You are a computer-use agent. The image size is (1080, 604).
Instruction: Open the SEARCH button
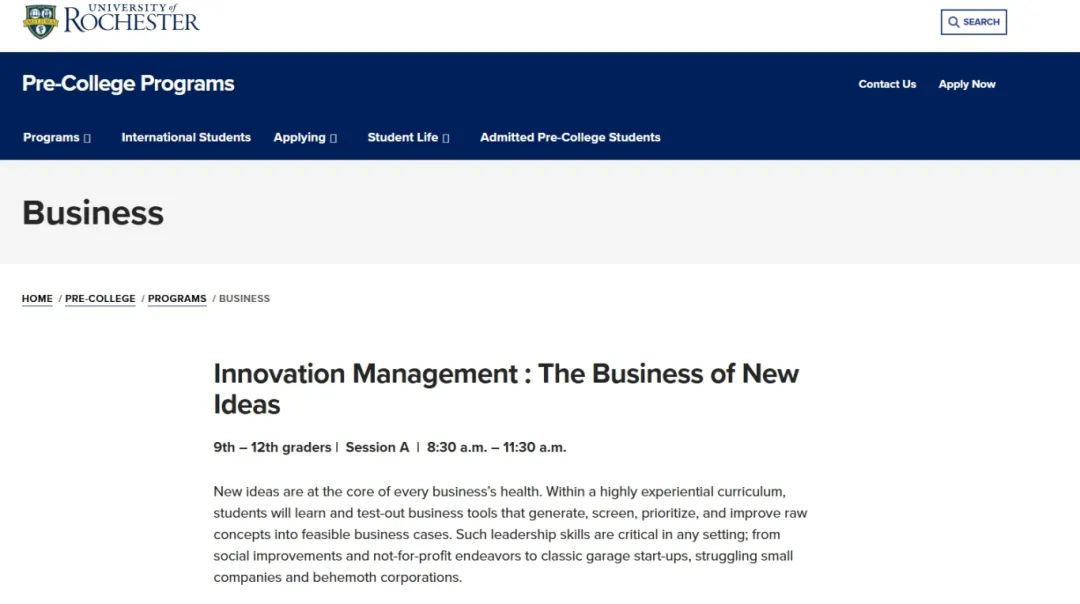[x=973, y=22]
